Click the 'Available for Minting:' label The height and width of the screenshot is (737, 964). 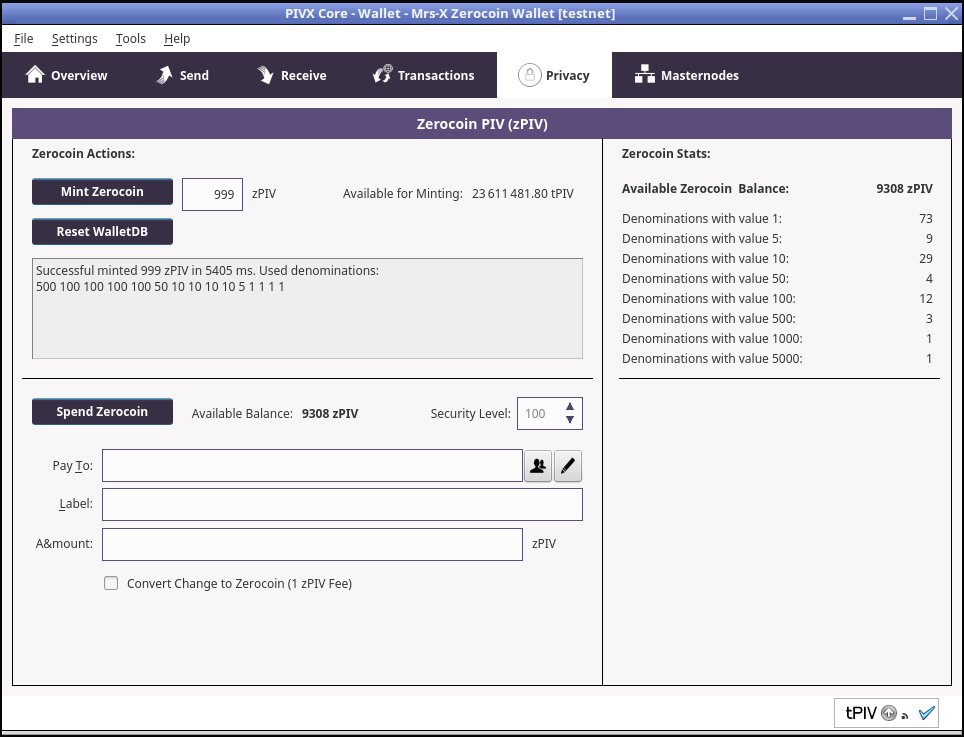[x=403, y=194]
